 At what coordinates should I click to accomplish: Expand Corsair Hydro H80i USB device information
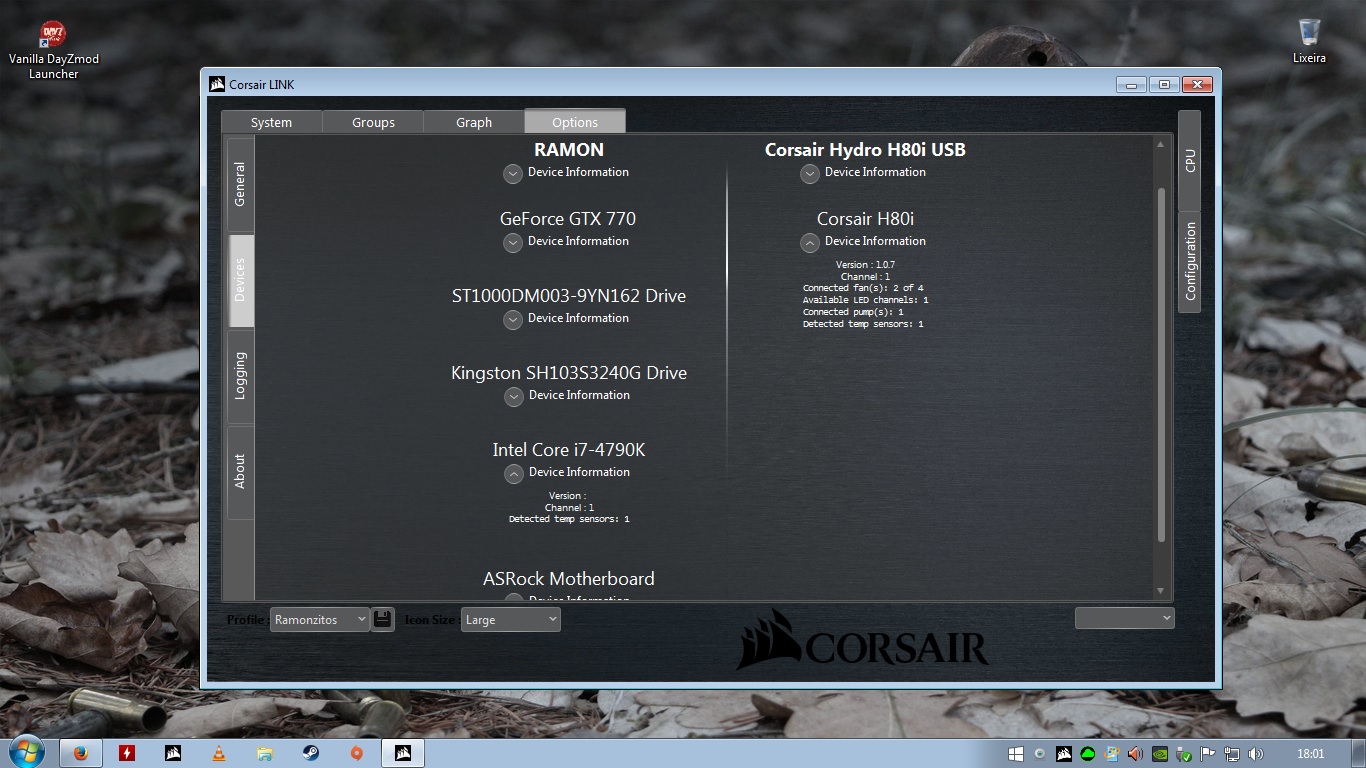[x=810, y=173]
